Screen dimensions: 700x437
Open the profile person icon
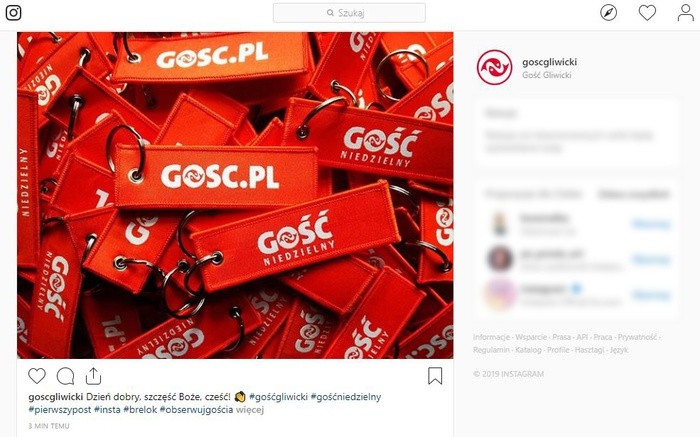[685, 12]
